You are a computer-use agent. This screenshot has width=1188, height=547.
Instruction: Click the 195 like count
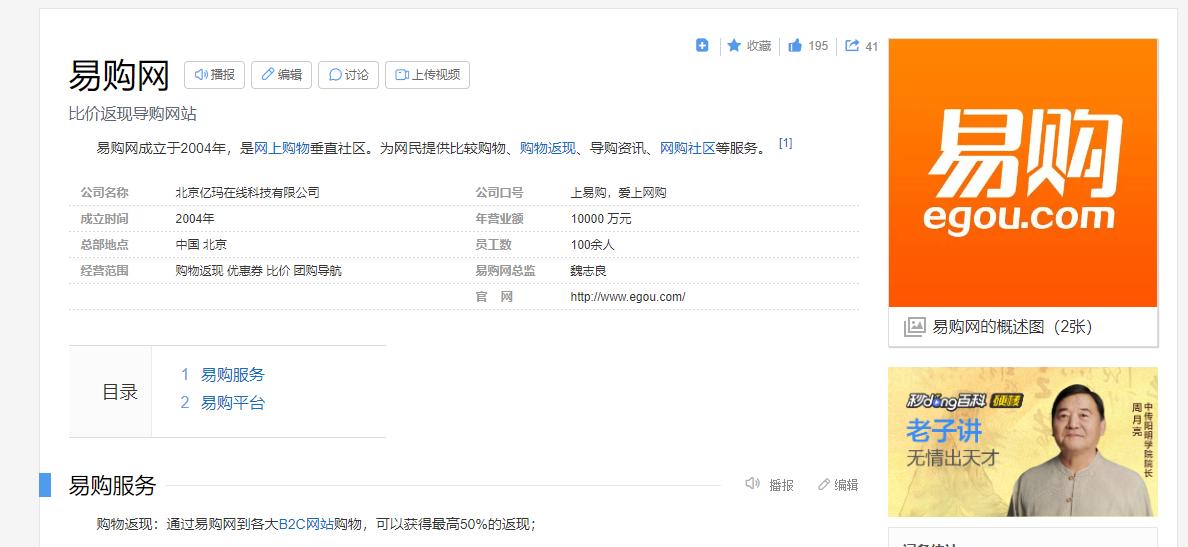pyautogui.click(x=818, y=45)
